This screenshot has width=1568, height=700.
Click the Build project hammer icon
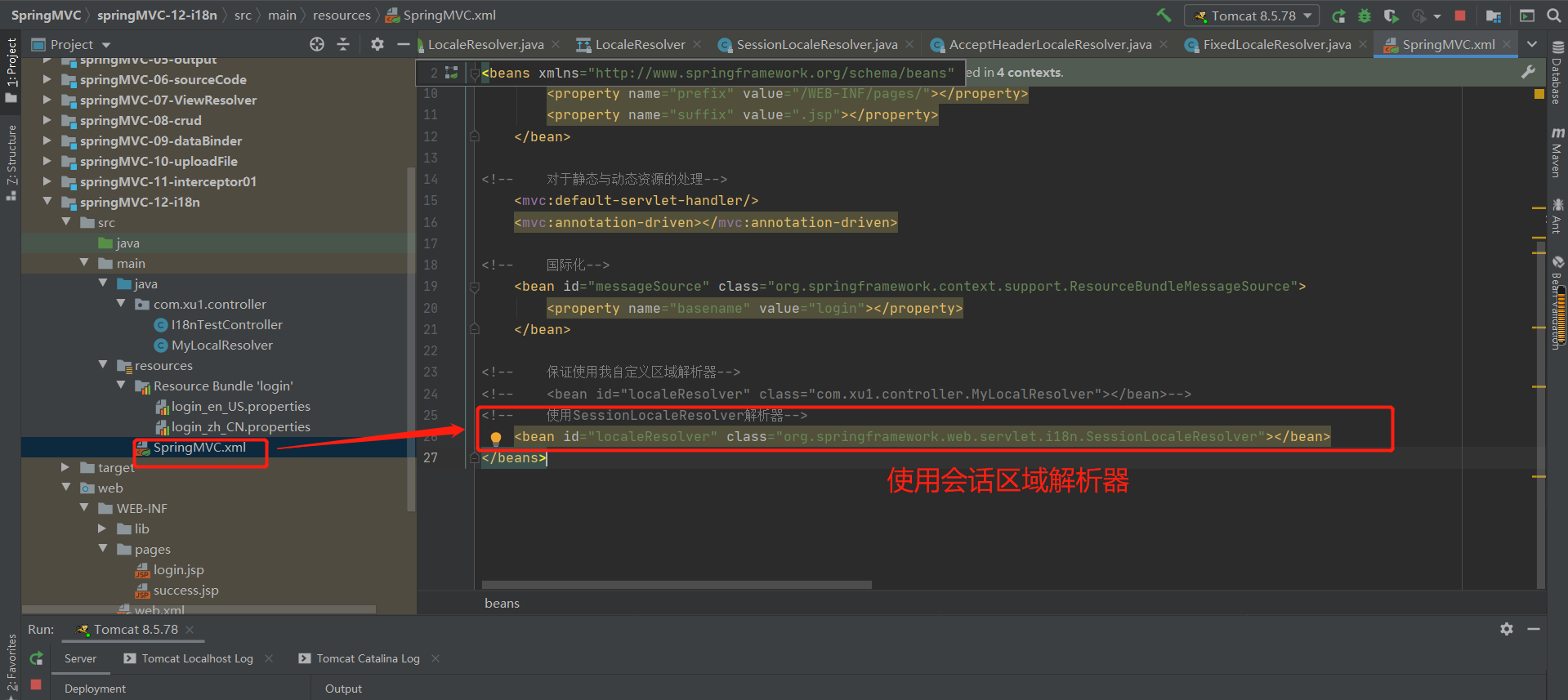[x=1164, y=16]
